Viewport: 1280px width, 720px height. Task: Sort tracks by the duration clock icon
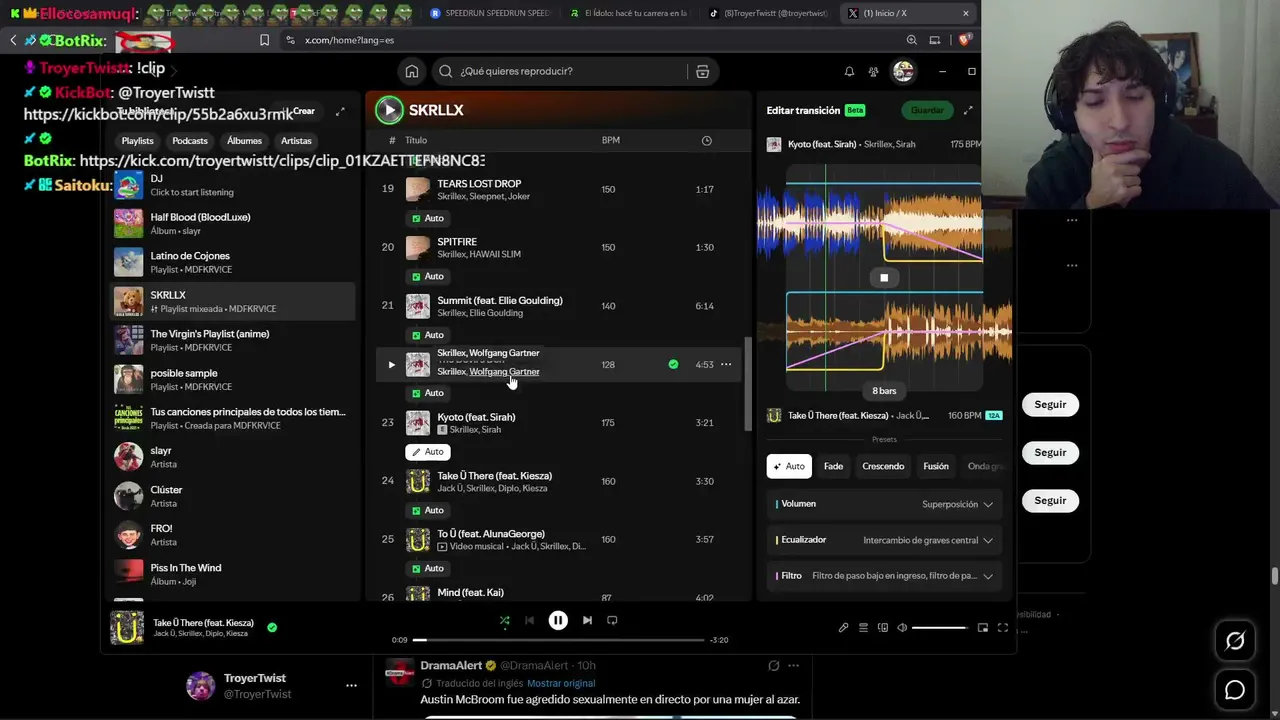(x=707, y=141)
